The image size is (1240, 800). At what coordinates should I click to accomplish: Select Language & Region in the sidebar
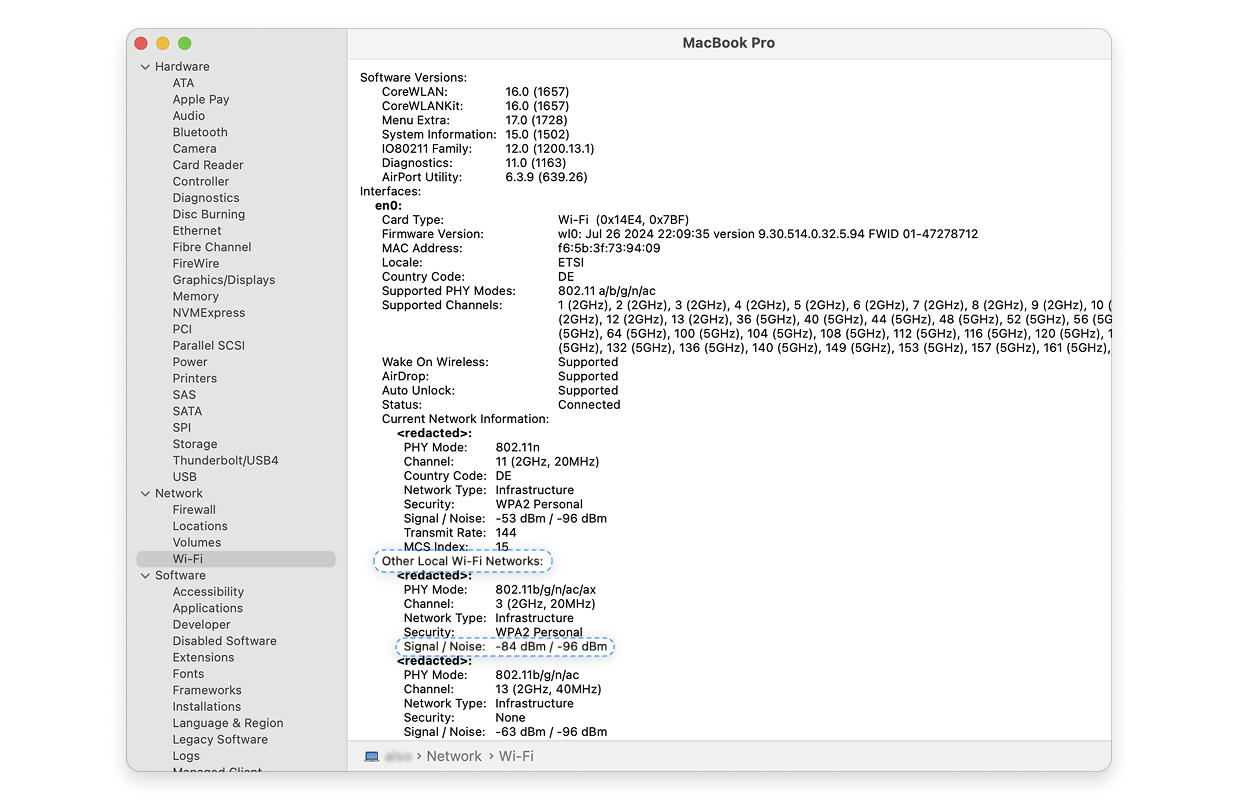tap(227, 723)
